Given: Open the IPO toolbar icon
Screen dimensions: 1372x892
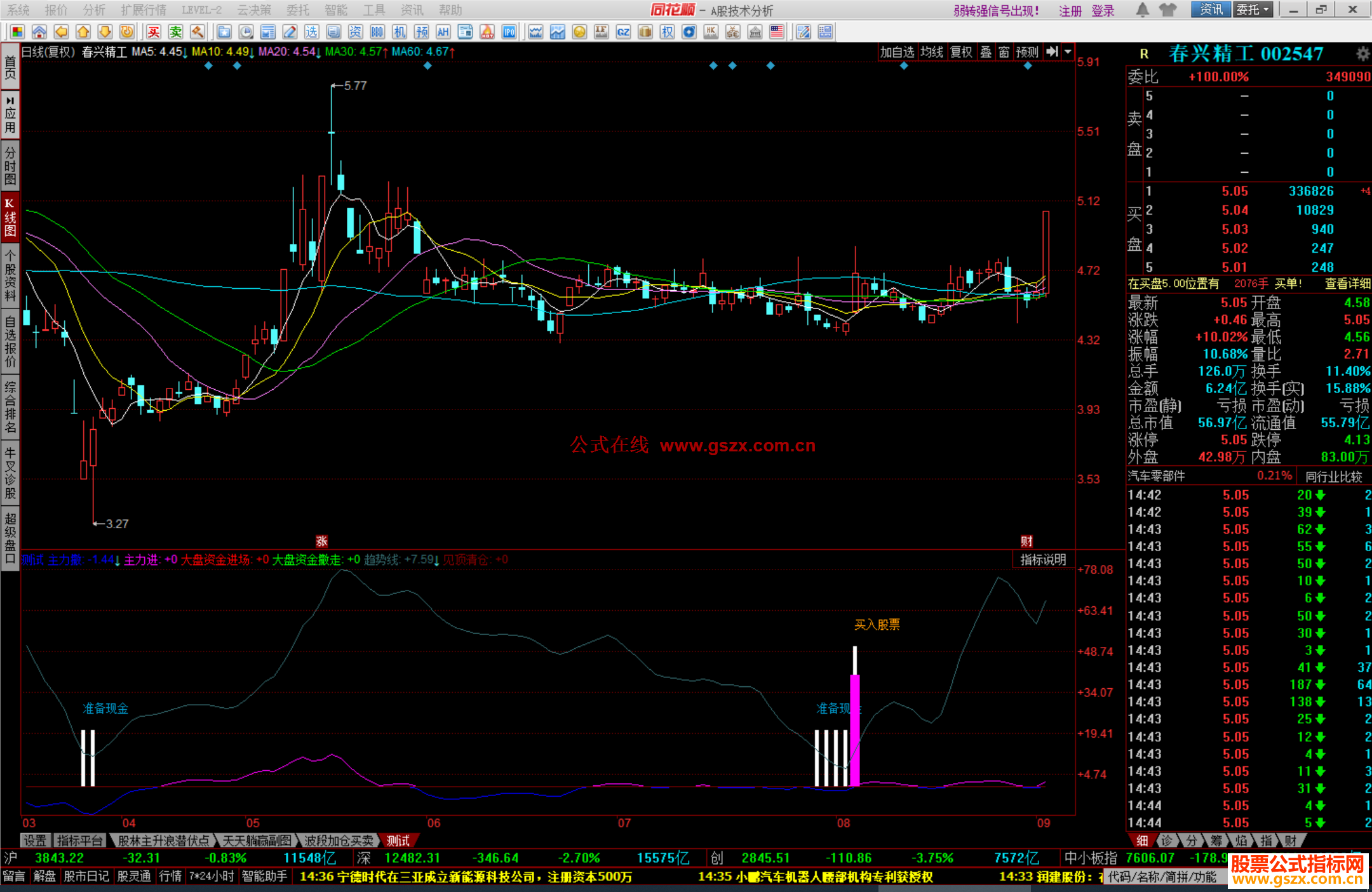Looking at the screenshot, I should [509, 32].
